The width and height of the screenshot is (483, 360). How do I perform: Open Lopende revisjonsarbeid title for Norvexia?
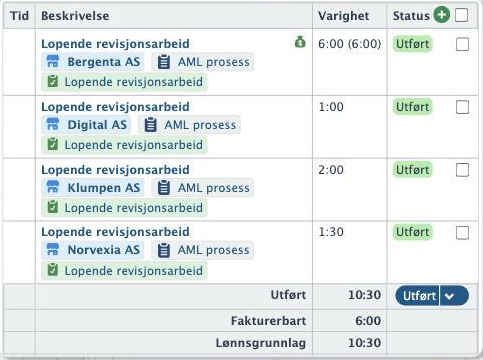[x=115, y=232]
